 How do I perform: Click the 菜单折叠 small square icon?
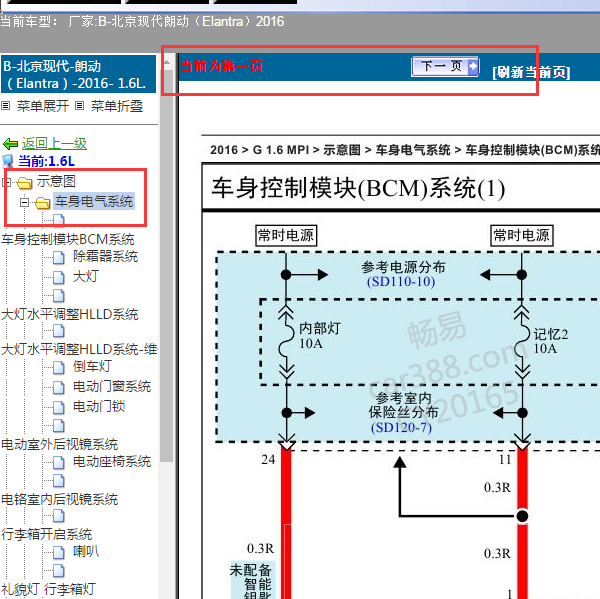(79, 105)
